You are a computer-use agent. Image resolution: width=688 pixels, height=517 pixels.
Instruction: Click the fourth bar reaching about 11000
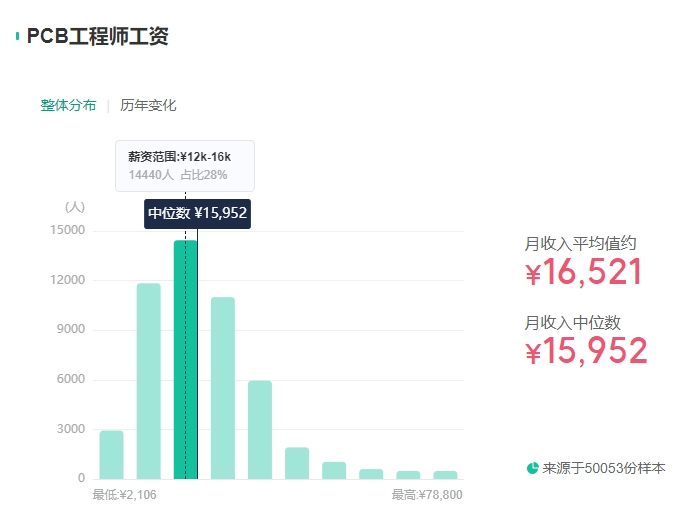[222, 388]
